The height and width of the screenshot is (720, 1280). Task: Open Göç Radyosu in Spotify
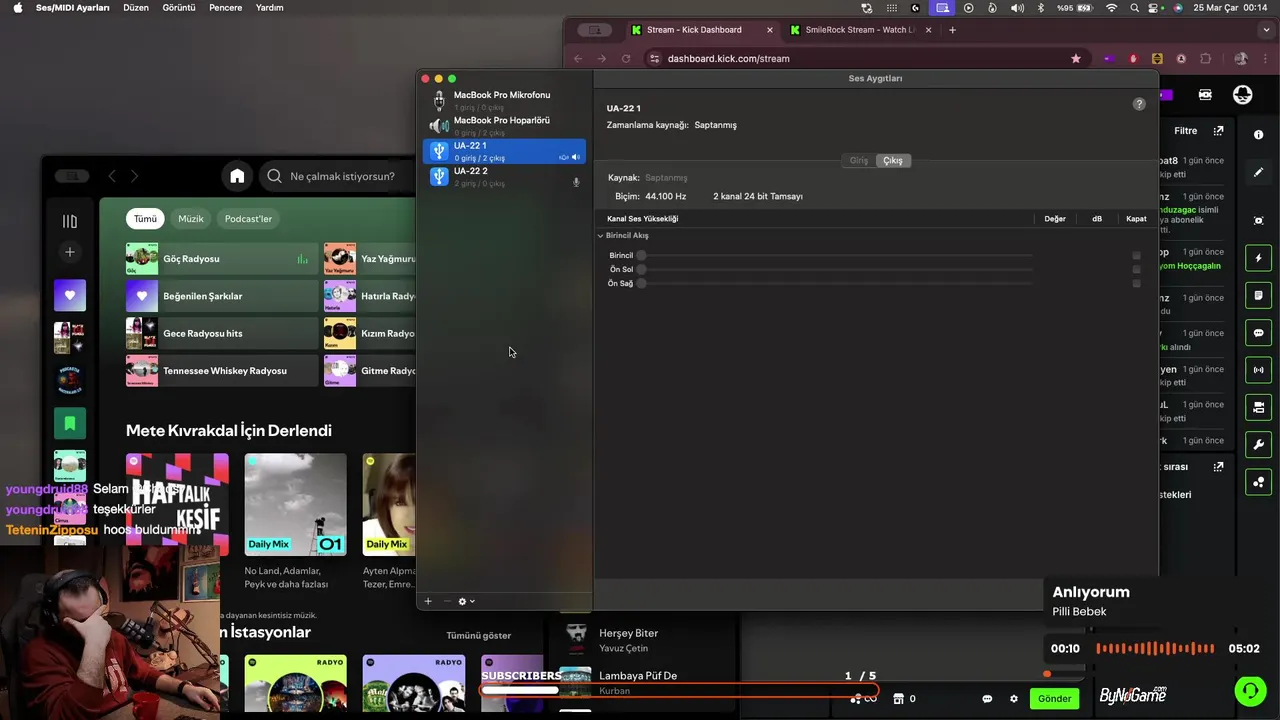click(222, 259)
